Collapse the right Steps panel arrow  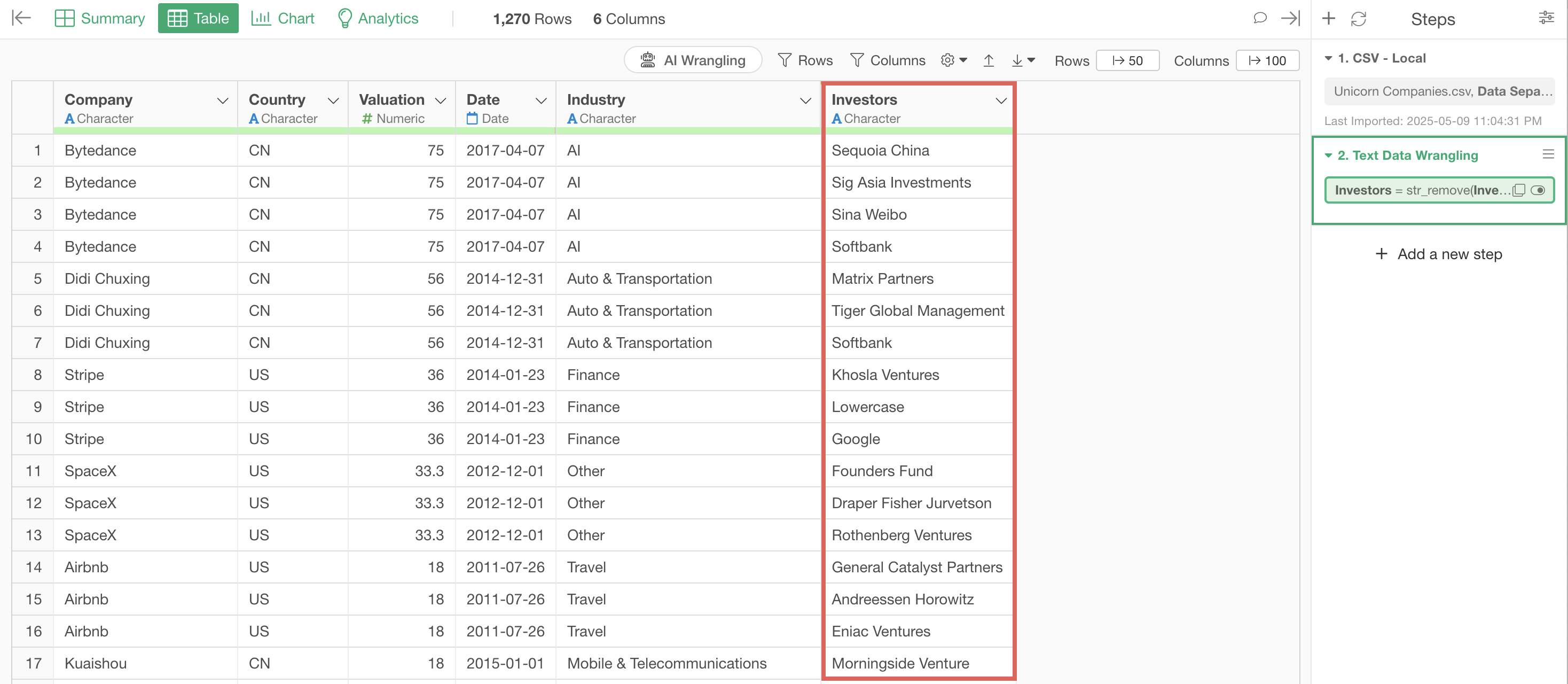(x=1290, y=18)
